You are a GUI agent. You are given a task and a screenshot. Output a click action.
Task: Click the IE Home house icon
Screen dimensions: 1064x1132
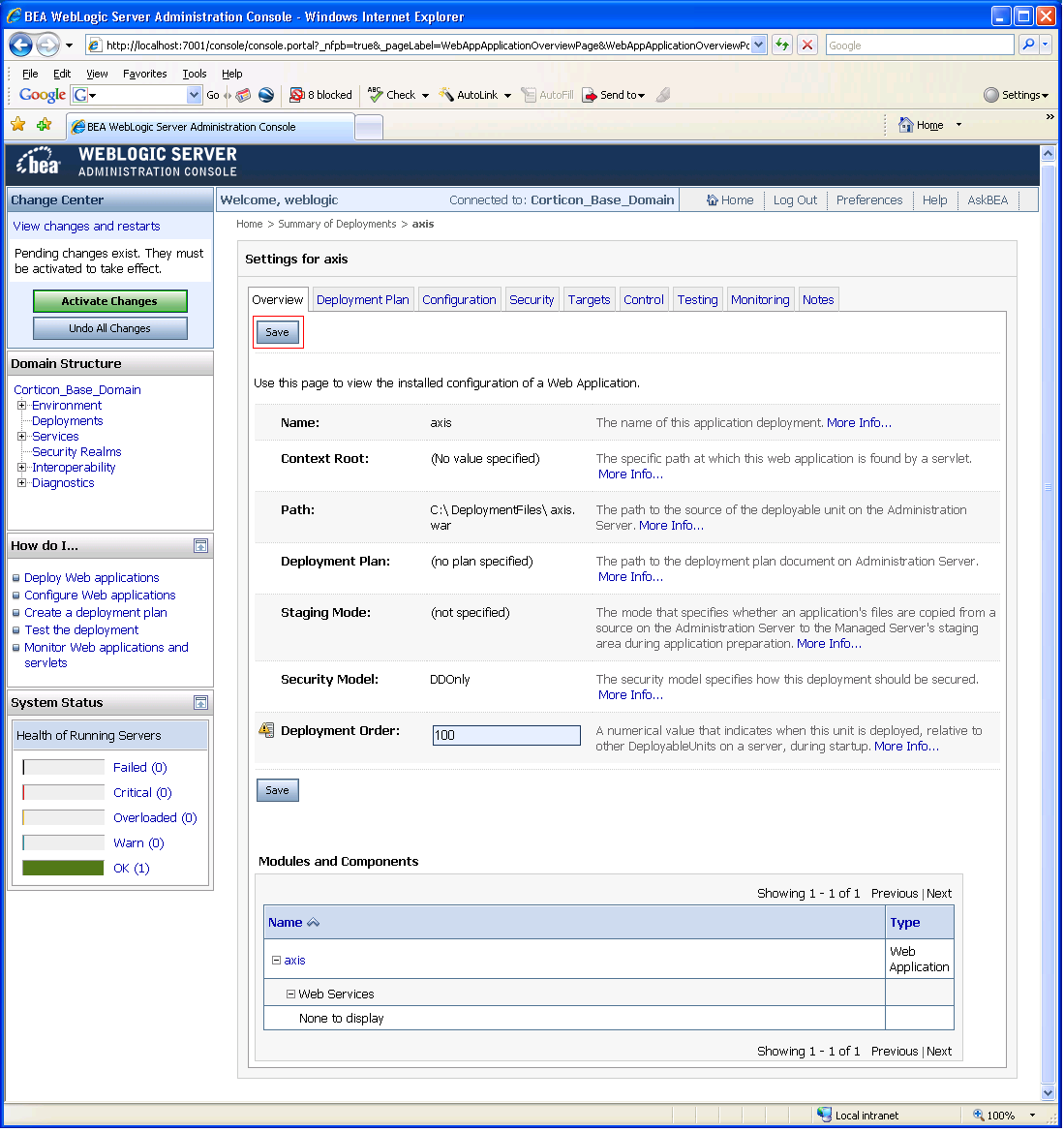906,125
